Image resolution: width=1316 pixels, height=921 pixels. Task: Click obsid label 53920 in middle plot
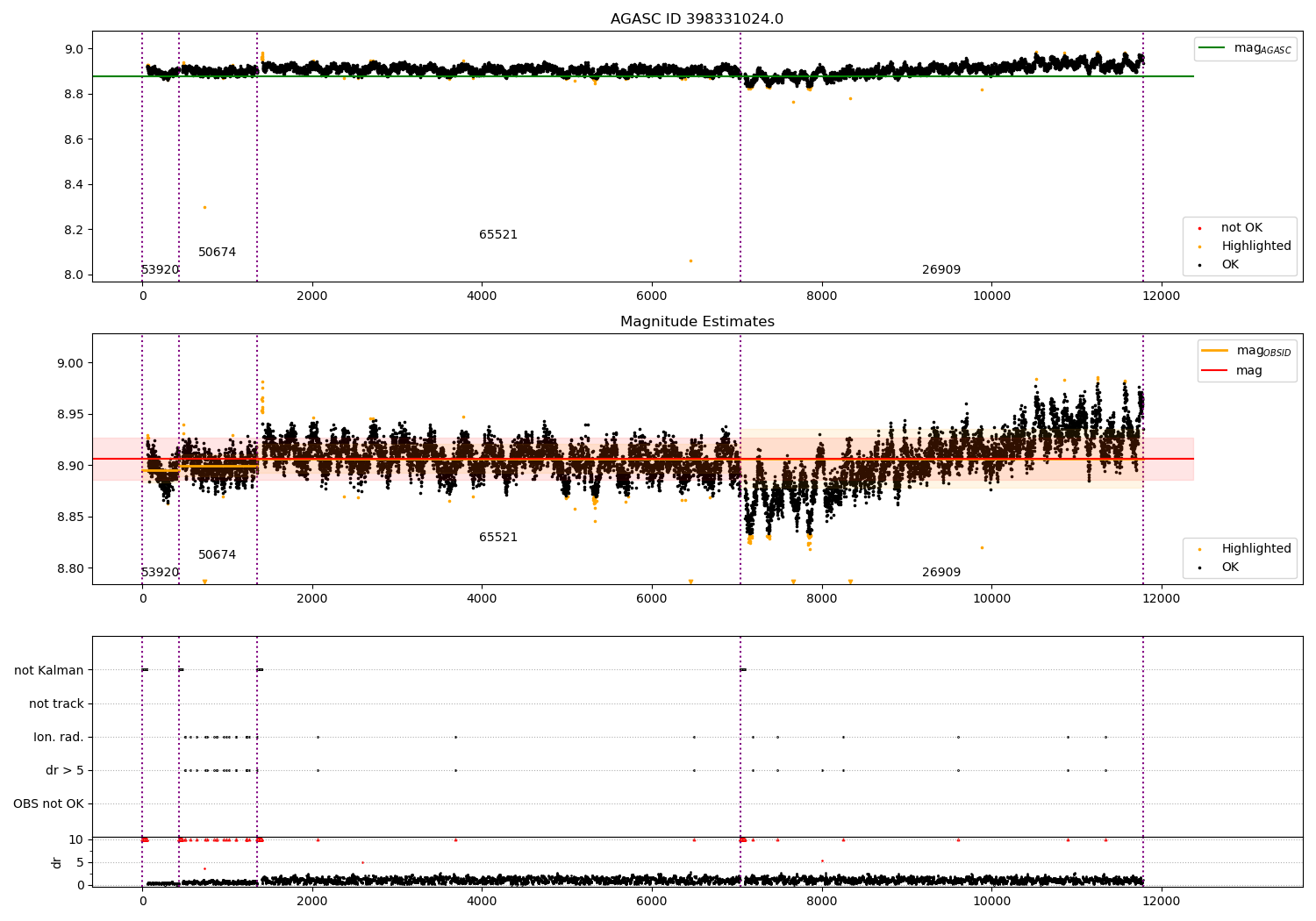point(160,573)
